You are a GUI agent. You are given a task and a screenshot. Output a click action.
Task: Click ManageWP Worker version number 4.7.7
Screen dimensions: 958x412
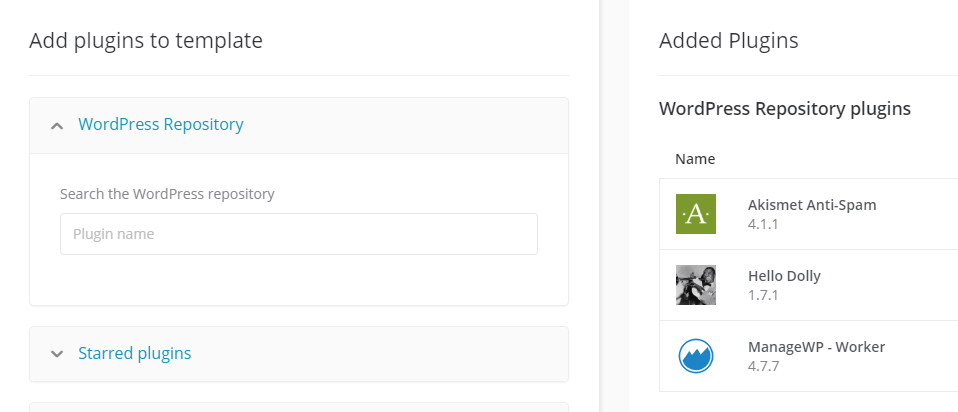(x=763, y=366)
